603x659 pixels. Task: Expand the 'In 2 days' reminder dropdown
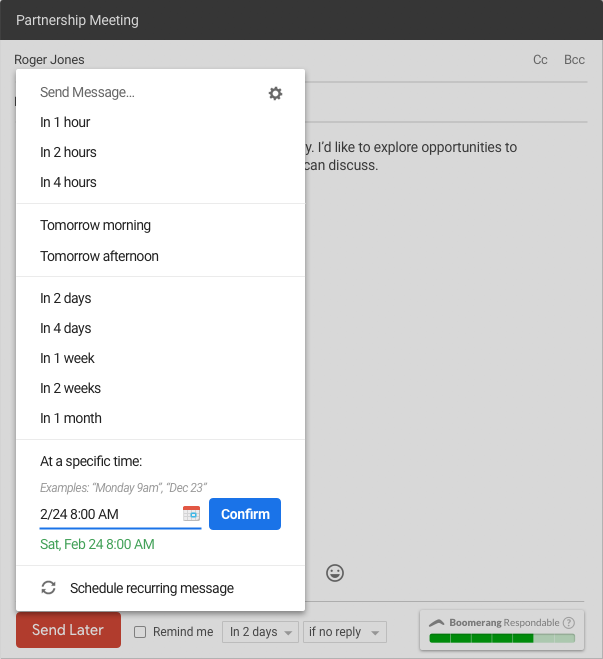[261, 632]
